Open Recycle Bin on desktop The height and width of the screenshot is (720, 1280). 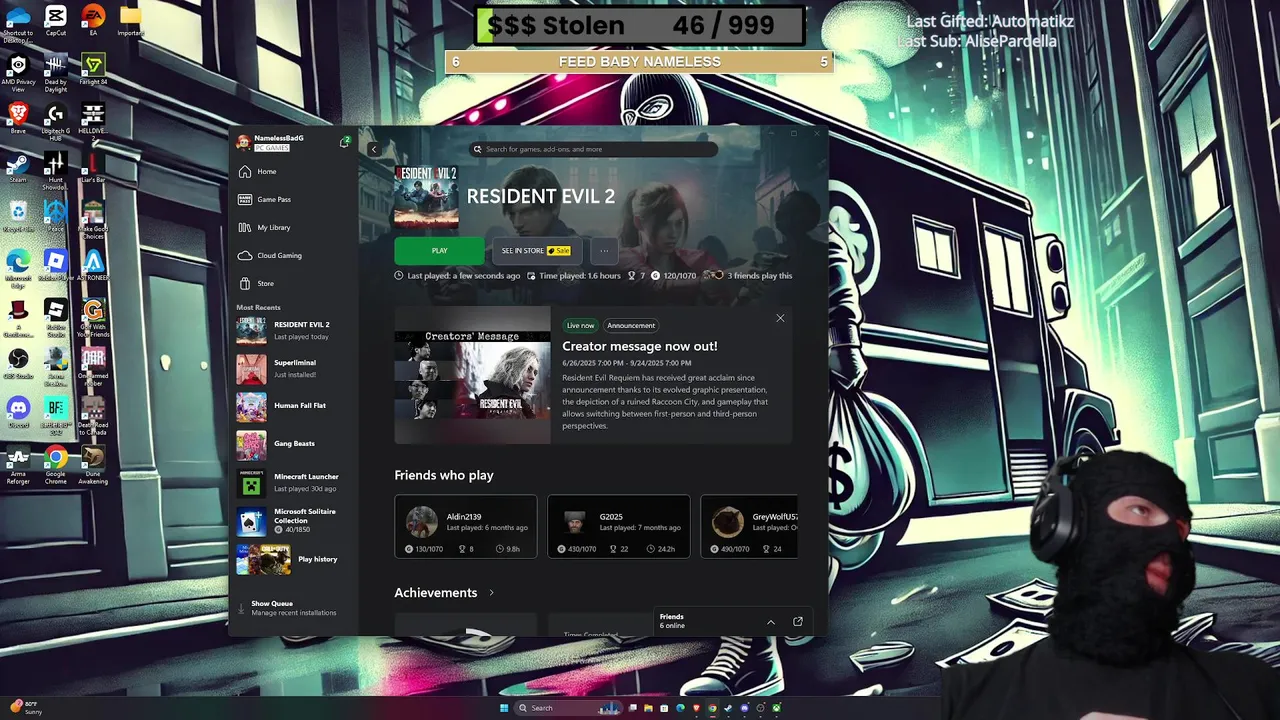click(x=18, y=215)
